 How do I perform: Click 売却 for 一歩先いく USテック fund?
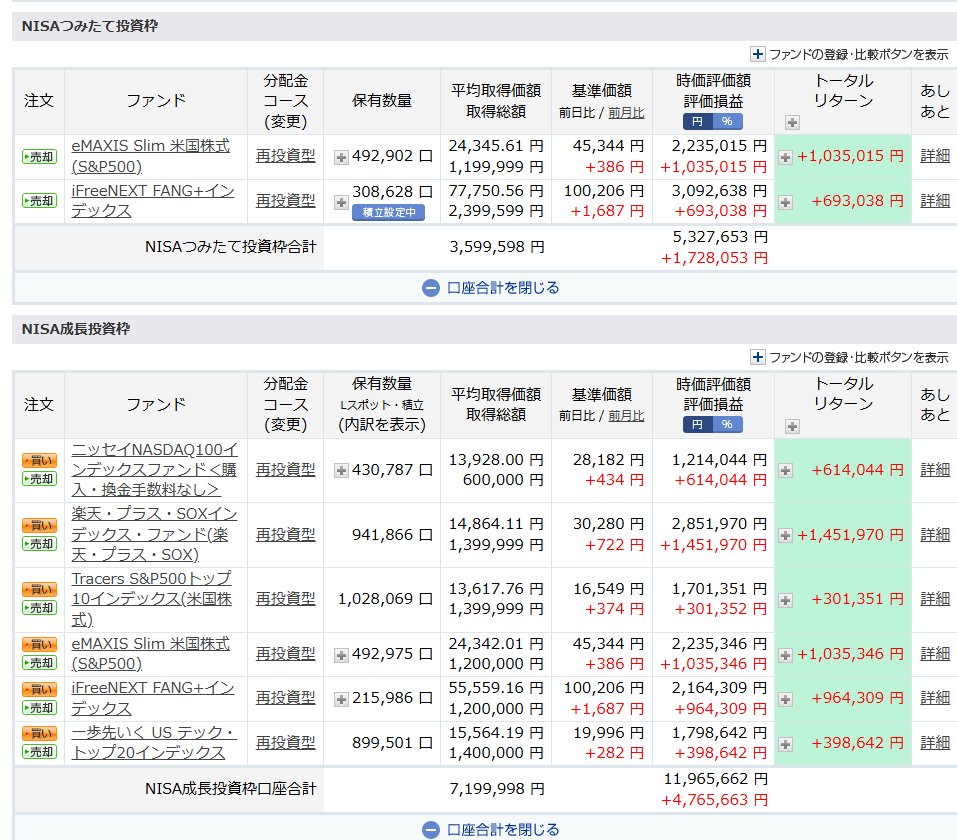[x=40, y=752]
